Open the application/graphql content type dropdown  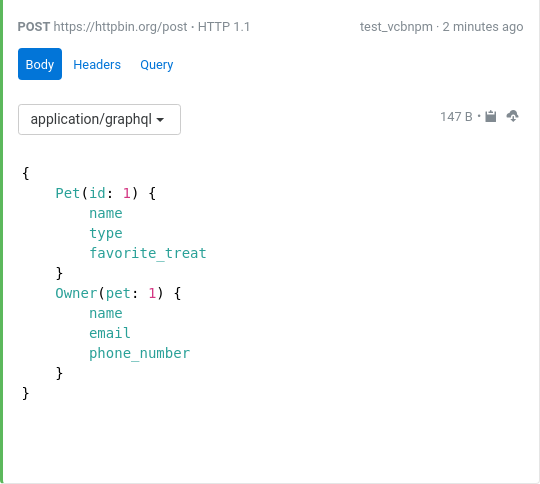coord(99,119)
